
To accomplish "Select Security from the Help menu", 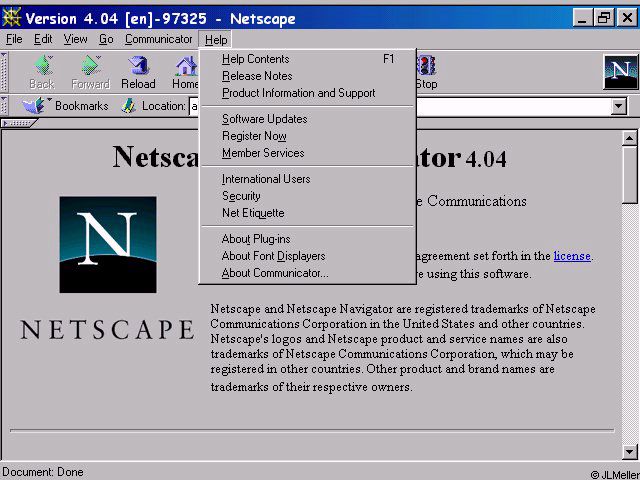I will (307, 196).
